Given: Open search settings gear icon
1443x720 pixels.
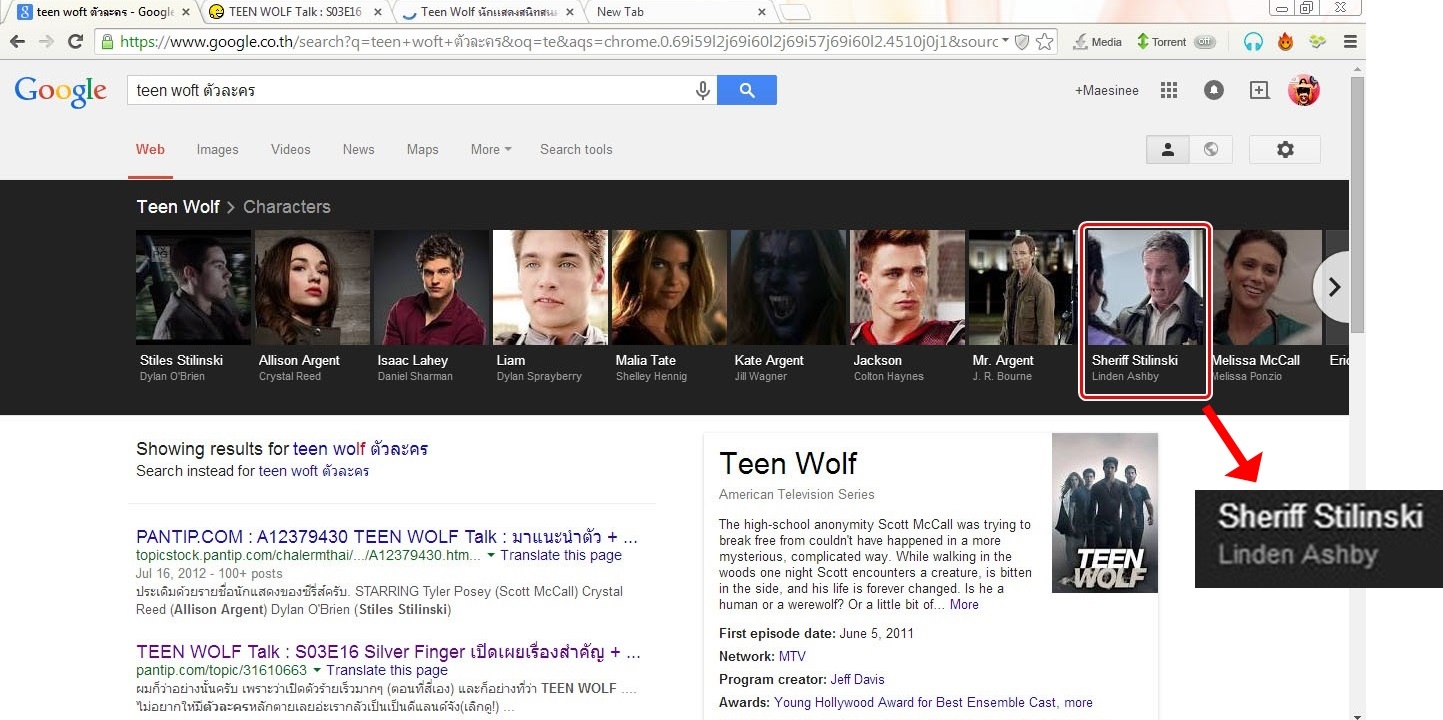Looking at the screenshot, I should [1285, 149].
